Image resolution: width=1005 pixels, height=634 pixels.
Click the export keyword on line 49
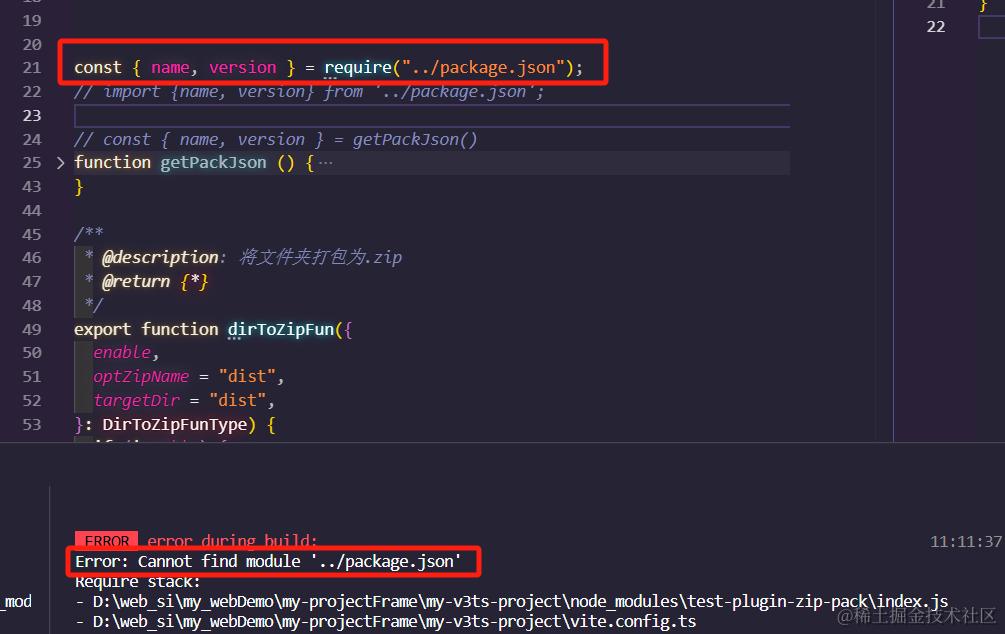103,330
